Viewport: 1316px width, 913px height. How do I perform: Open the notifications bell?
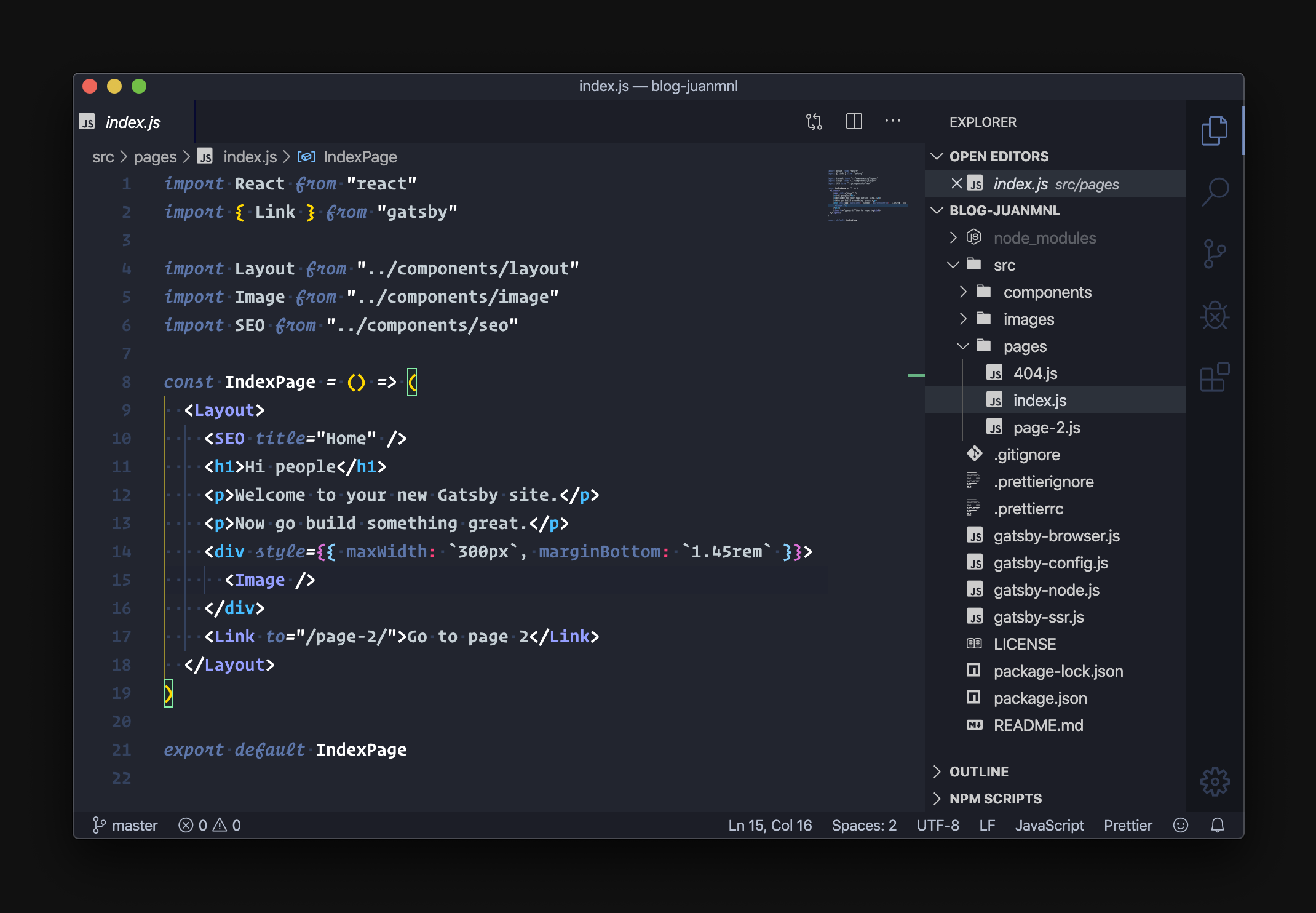coord(1217,825)
